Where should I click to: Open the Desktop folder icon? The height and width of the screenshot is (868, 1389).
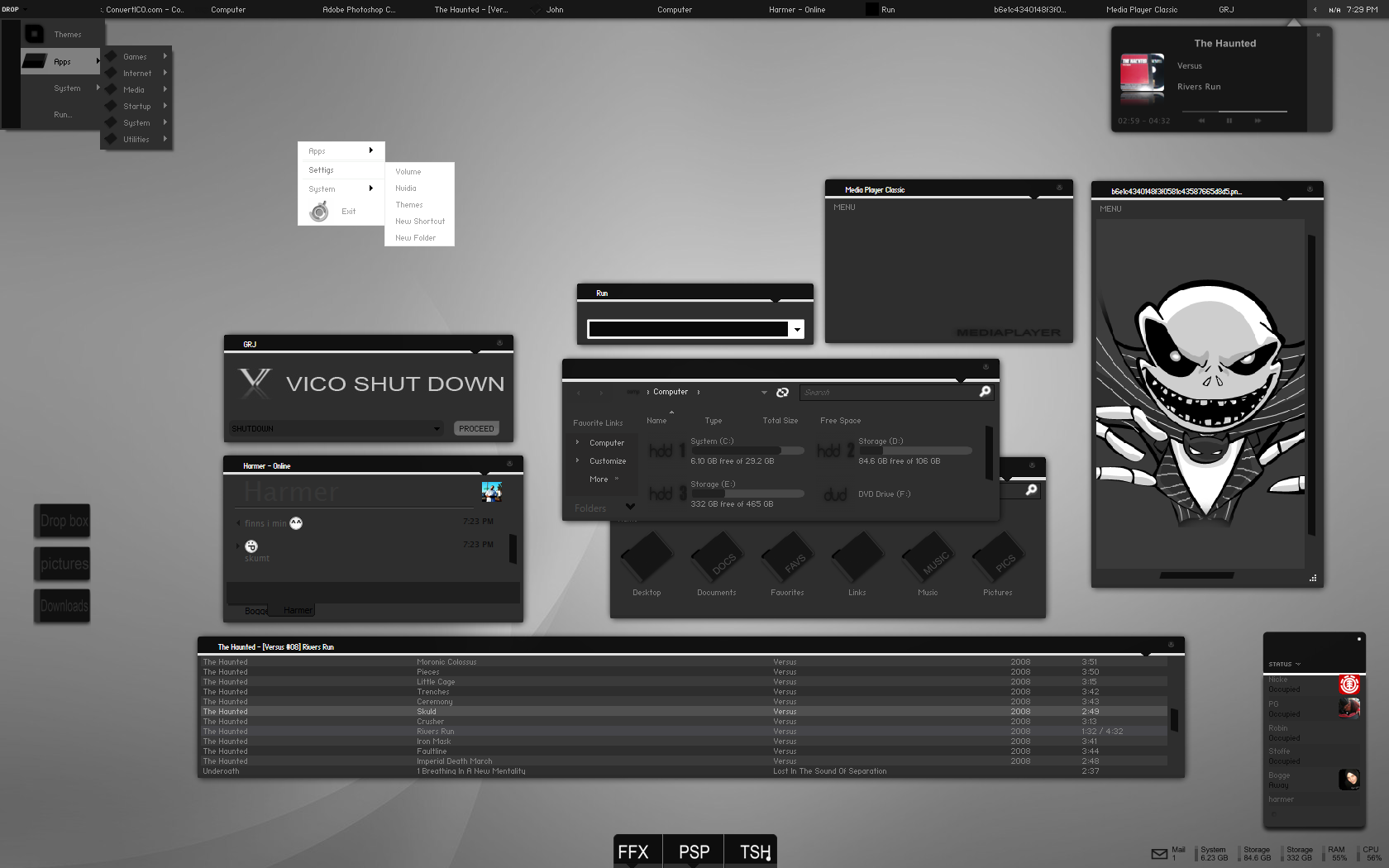click(647, 558)
